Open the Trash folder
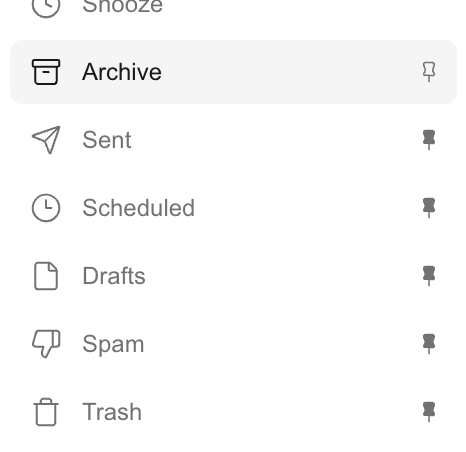The height and width of the screenshot is (452, 466). (112, 412)
